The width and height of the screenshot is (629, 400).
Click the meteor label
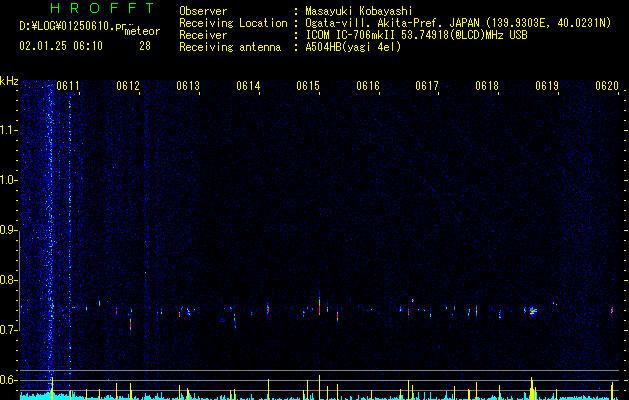142,31
